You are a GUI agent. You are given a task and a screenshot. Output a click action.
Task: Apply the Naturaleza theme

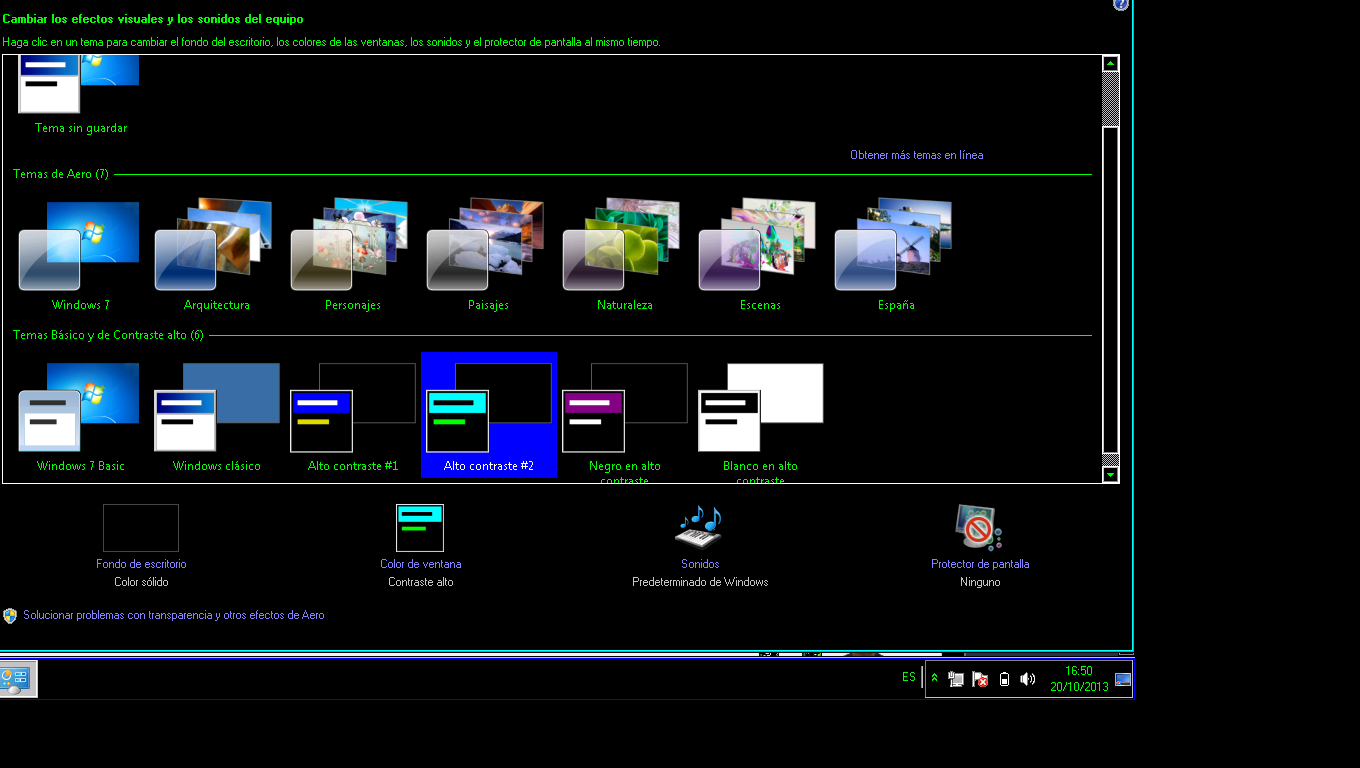(624, 248)
